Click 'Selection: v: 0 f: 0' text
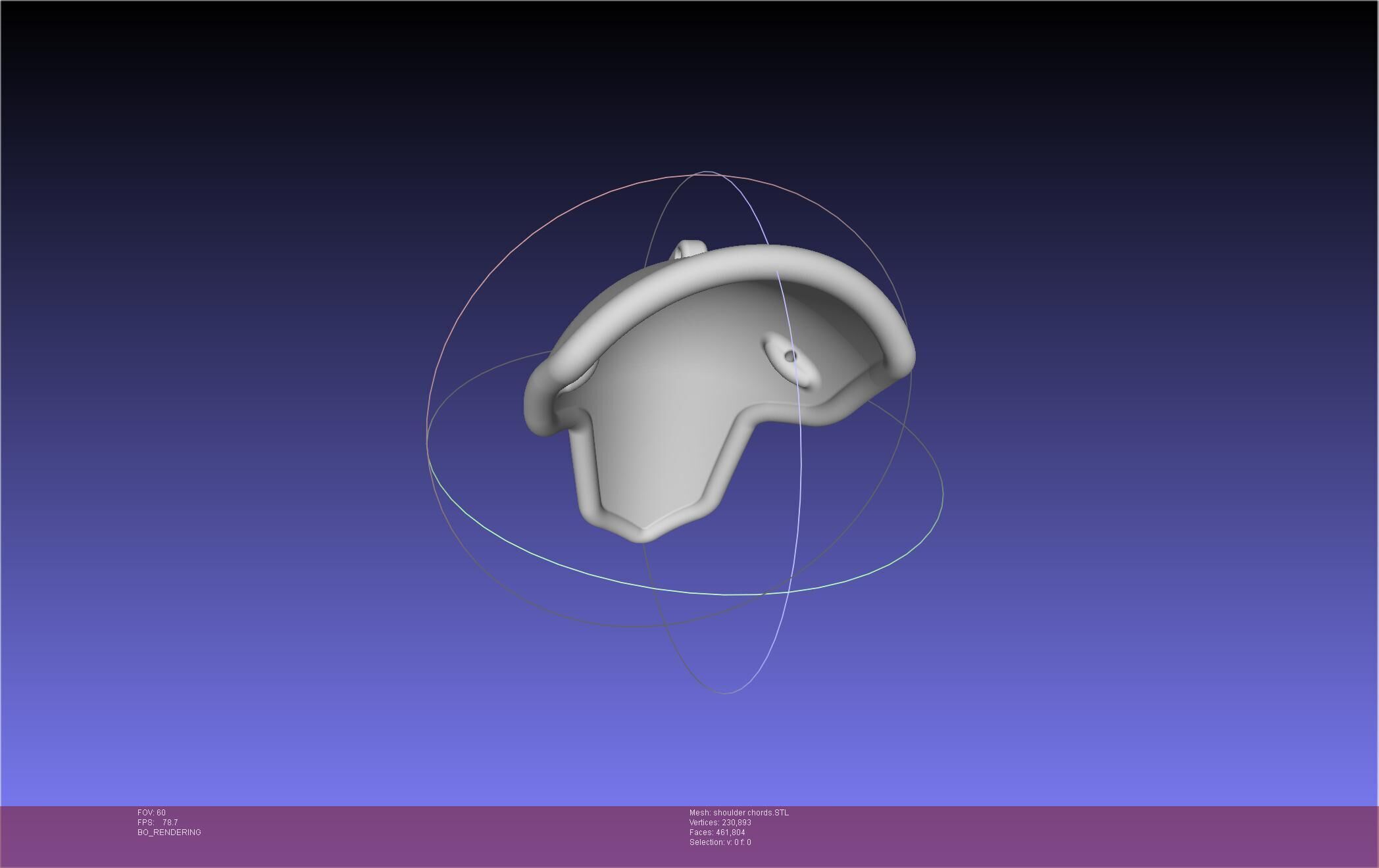Image resolution: width=1379 pixels, height=868 pixels. [x=720, y=842]
